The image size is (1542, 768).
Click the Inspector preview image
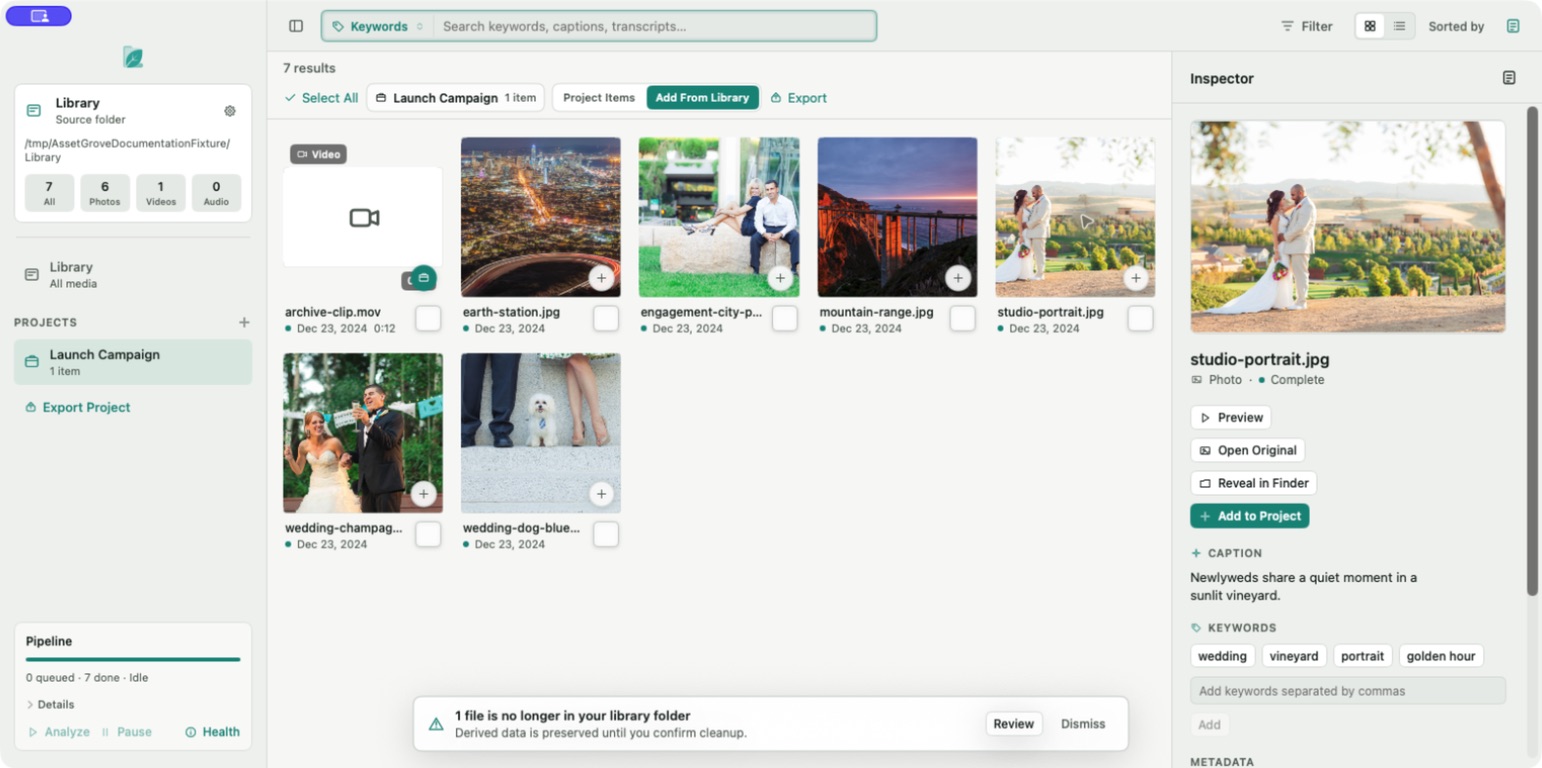click(1347, 227)
